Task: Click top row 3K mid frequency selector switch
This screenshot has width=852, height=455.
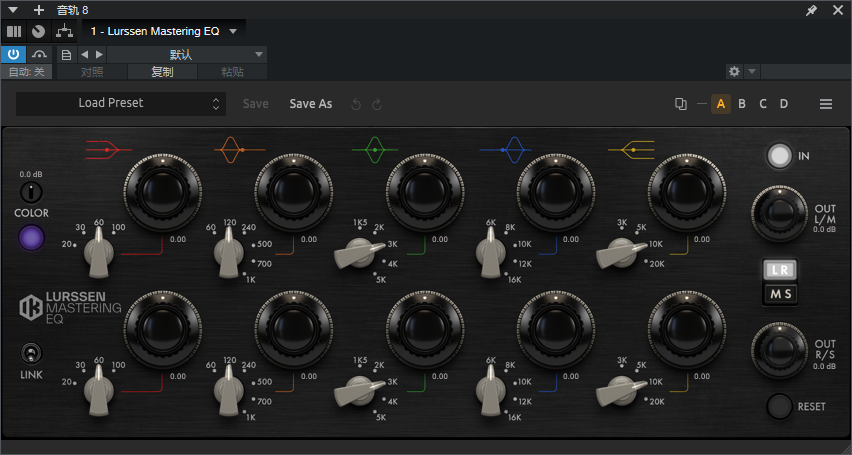Action: click(x=360, y=253)
